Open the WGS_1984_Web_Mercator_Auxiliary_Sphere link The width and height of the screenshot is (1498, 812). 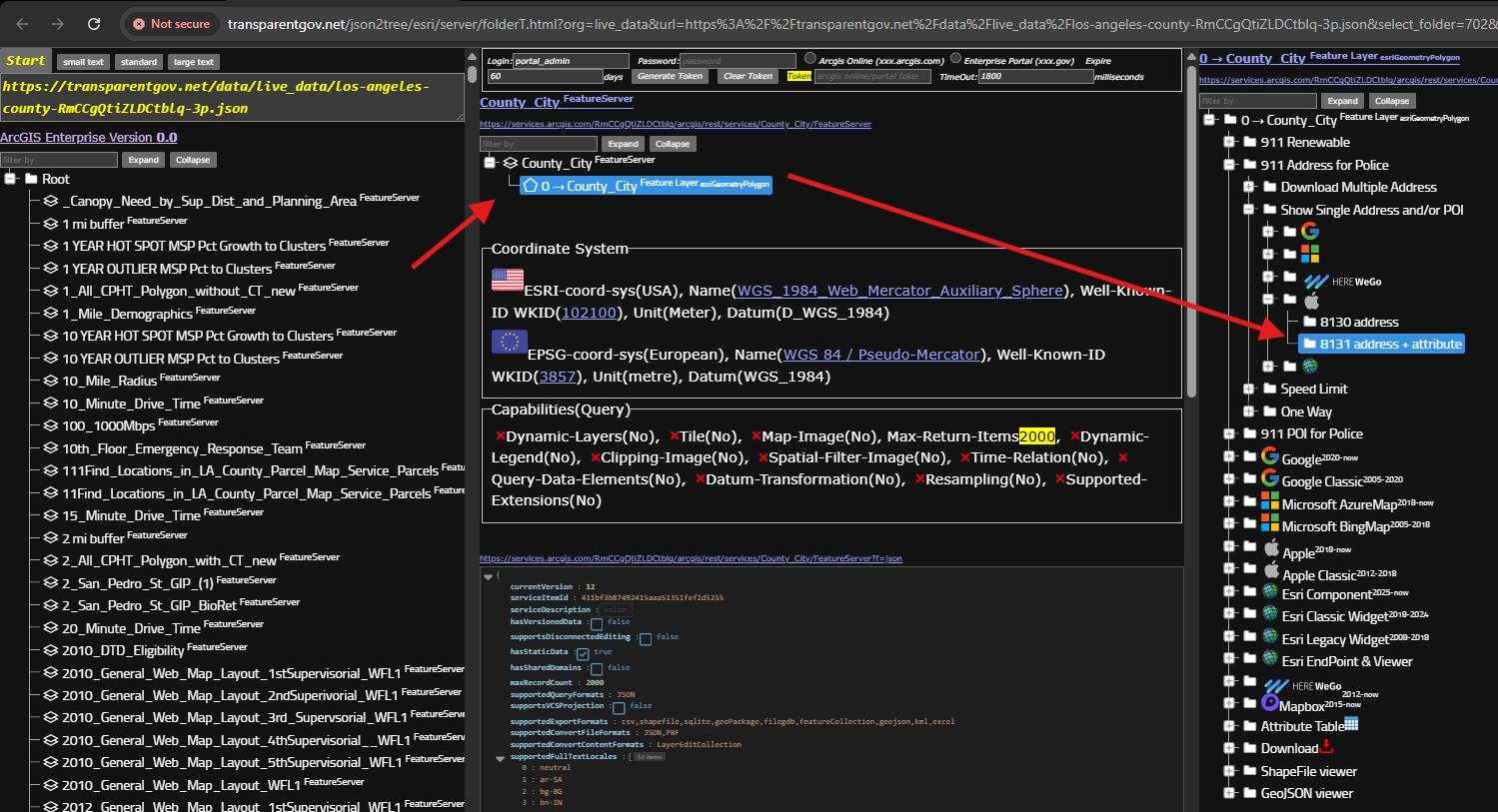pyautogui.click(x=899, y=291)
